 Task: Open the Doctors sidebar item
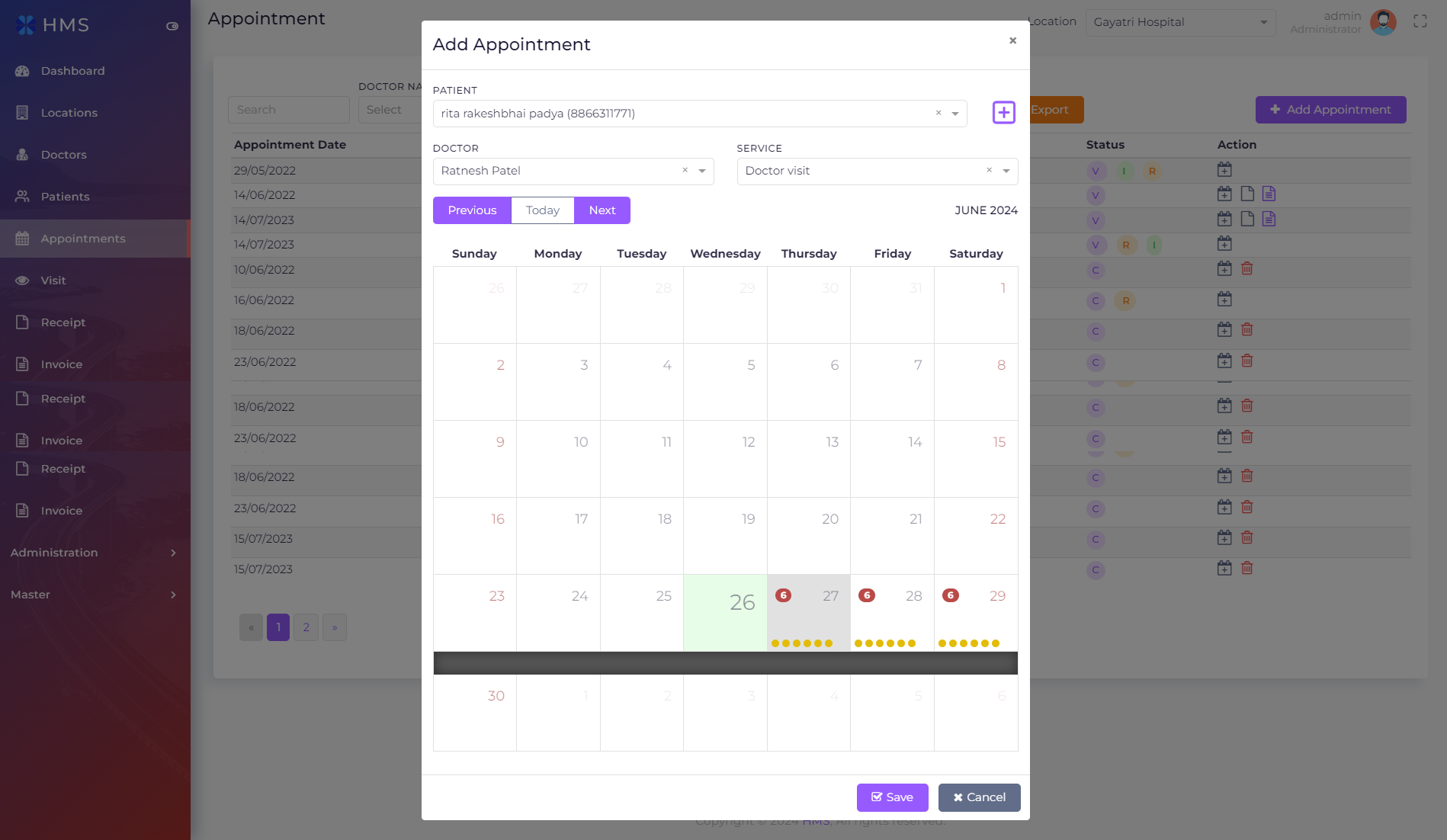click(63, 155)
